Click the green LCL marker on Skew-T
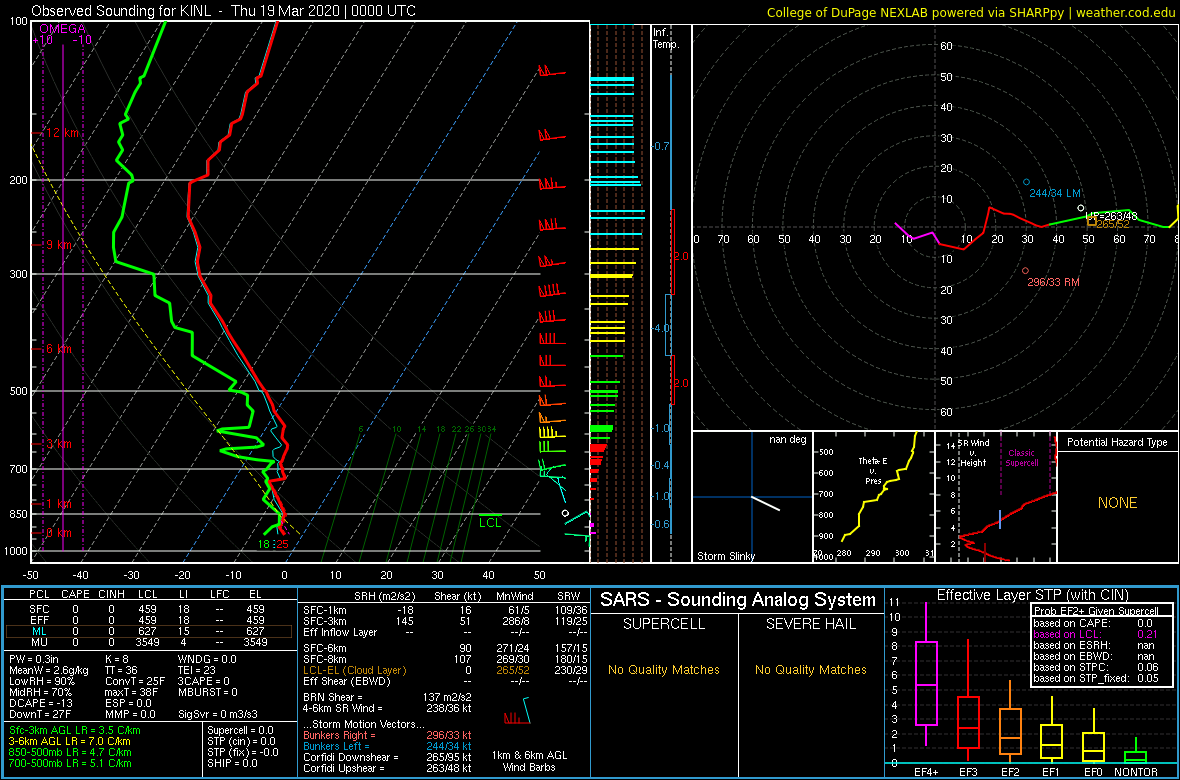Screen dimensions: 1180x780 (x=490, y=521)
